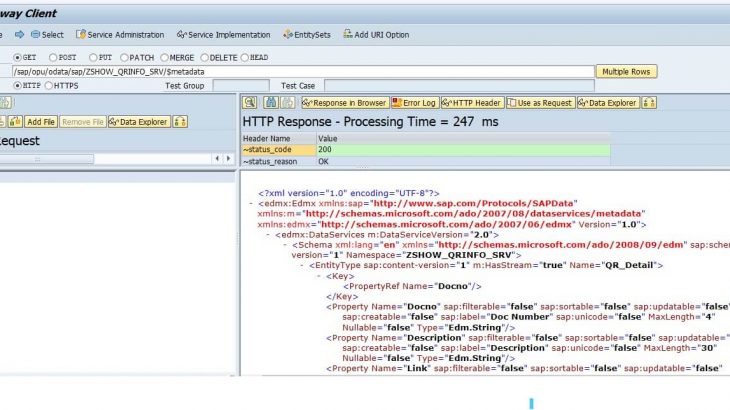
Task: Collapse the edmx:Edmx XML node
Action: 251,203
